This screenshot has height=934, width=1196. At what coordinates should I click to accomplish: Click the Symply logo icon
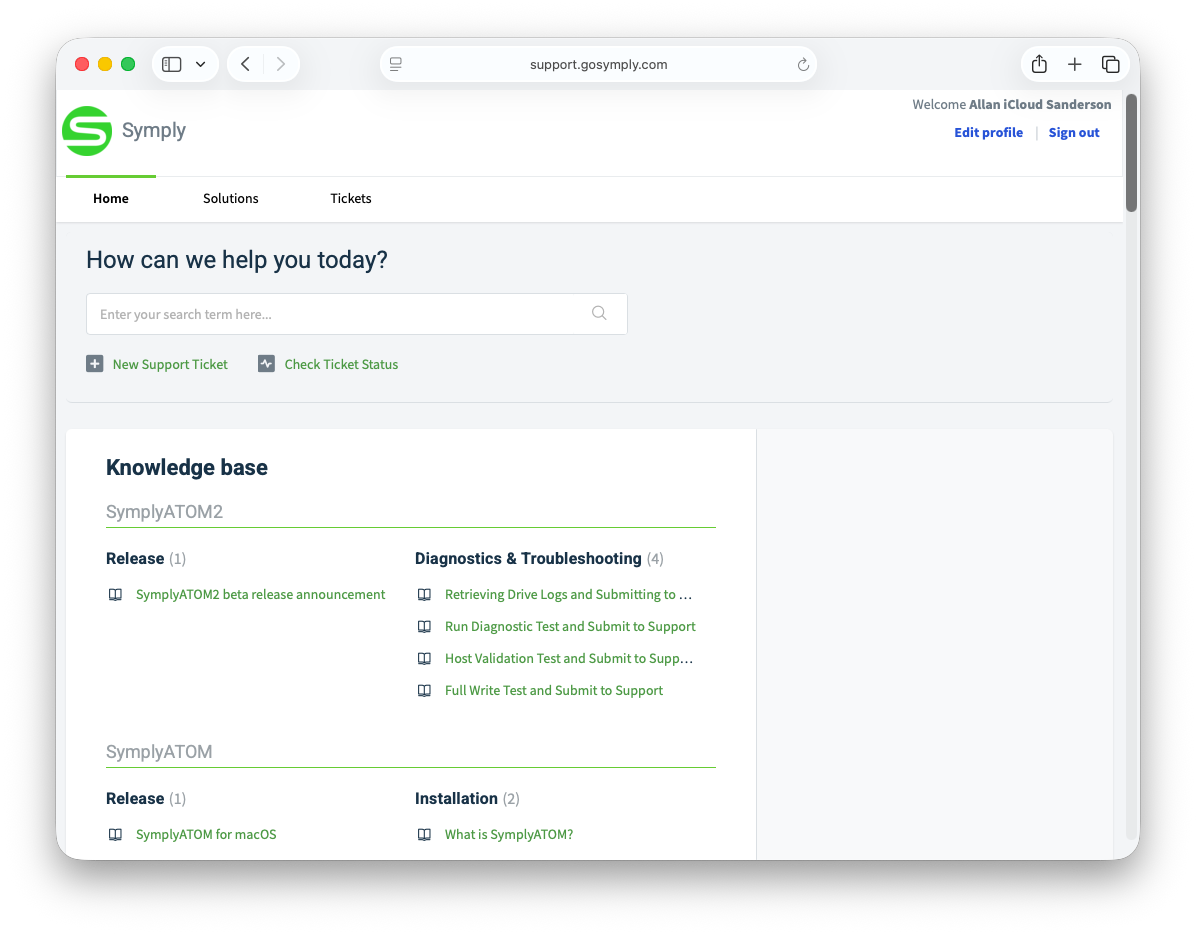click(x=87, y=130)
